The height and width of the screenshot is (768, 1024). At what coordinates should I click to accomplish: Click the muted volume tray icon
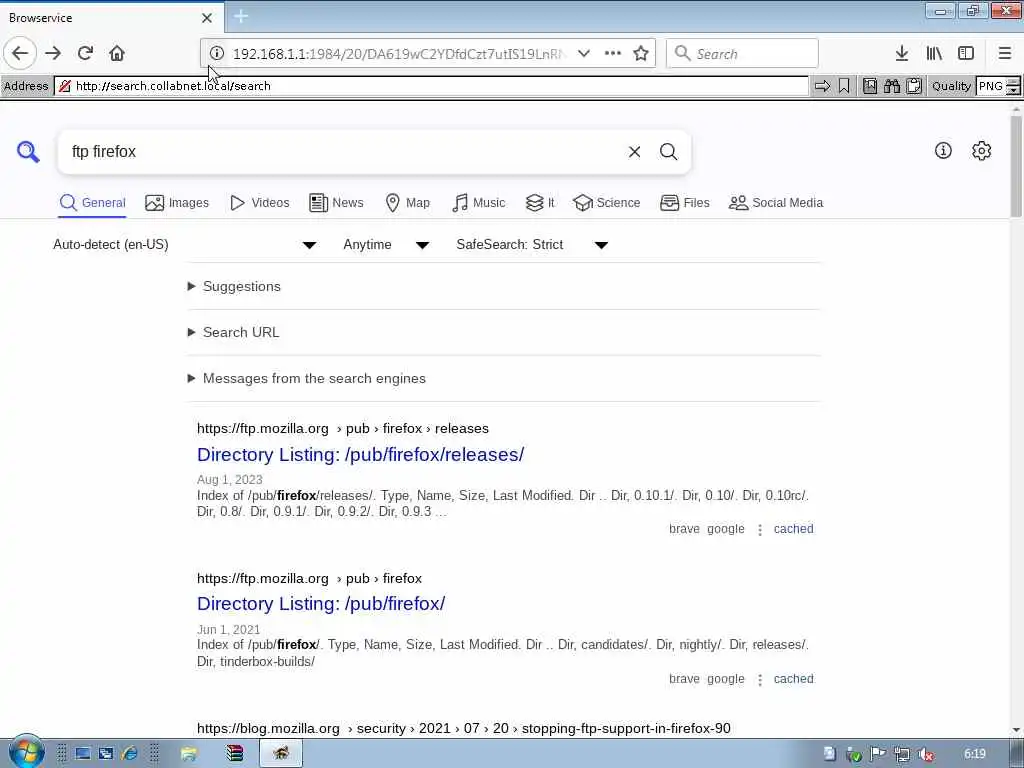coord(925,755)
